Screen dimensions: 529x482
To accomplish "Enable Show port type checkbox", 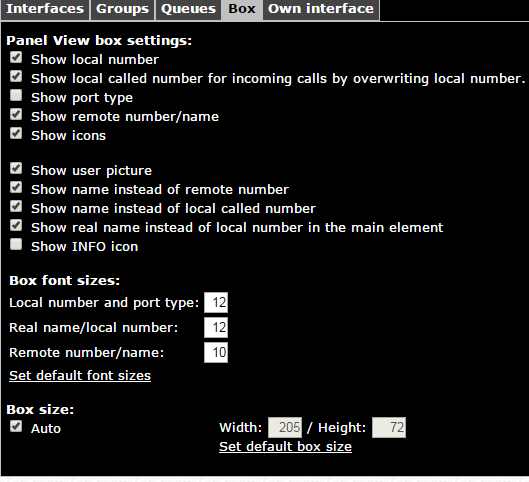I will [x=16, y=95].
